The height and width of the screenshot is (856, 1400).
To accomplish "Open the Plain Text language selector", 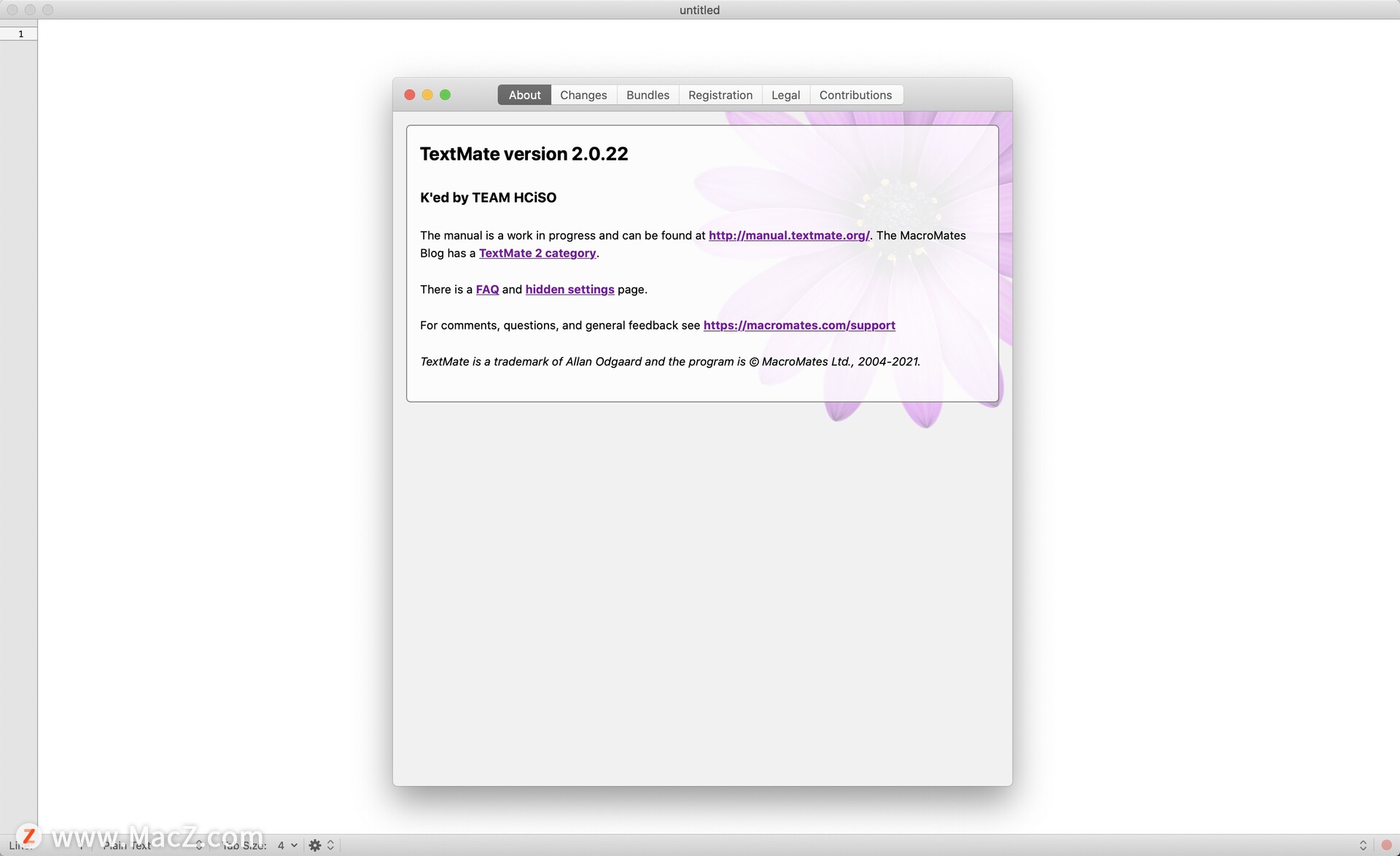I will [x=152, y=845].
